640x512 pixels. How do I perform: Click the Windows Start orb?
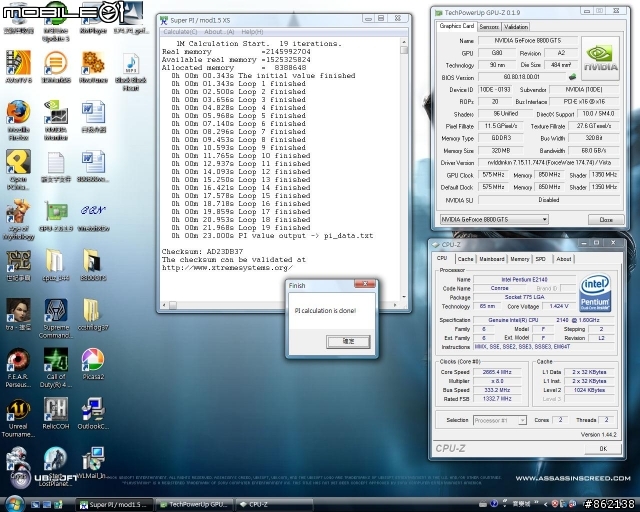(x=15, y=504)
